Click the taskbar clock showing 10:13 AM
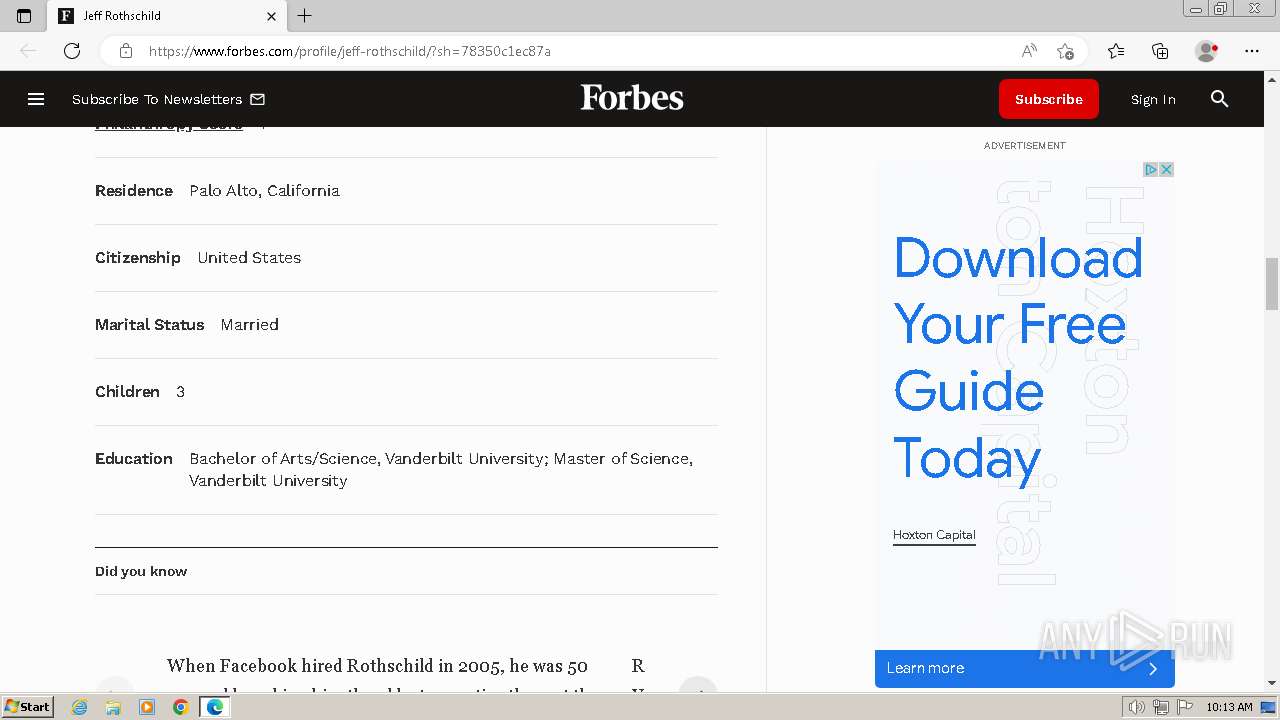The image size is (1280, 720). pyautogui.click(x=1229, y=707)
